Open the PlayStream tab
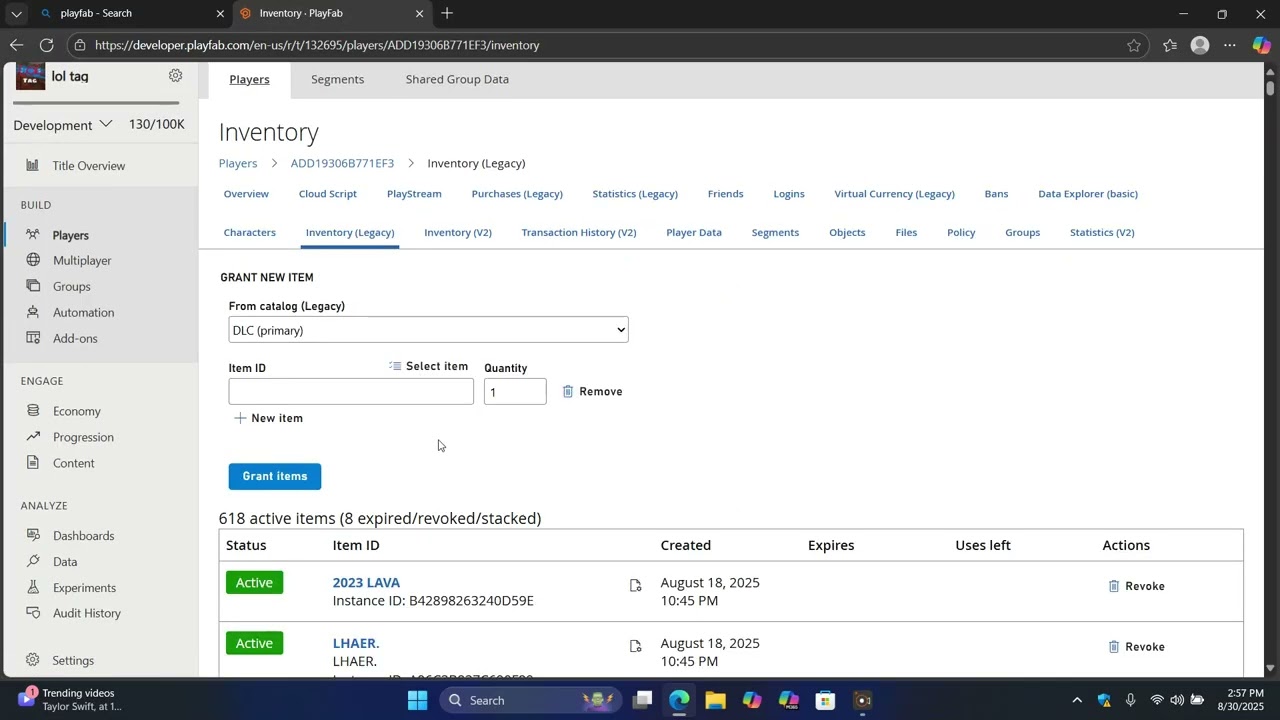1280x720 pixels. pyautogui.click(x=414, y=194)
